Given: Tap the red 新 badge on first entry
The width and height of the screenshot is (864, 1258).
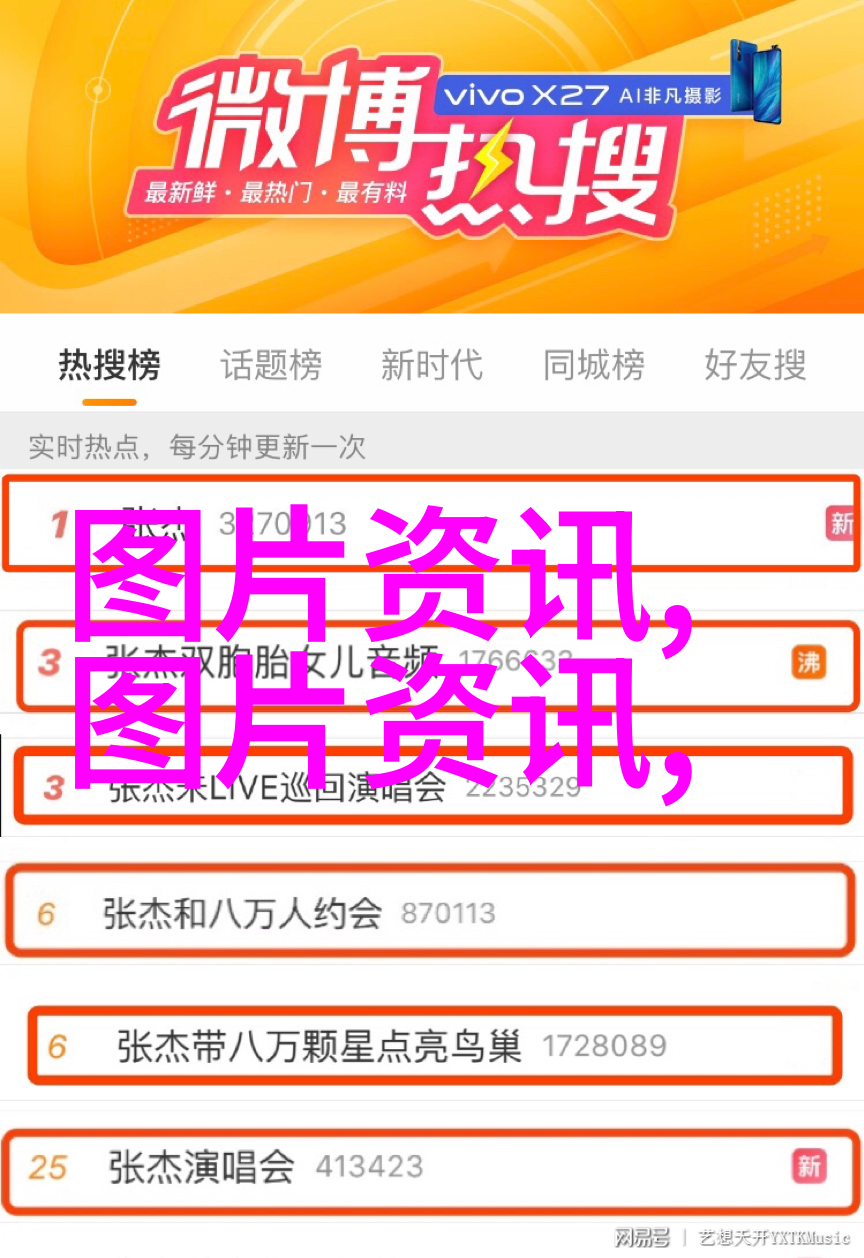Looking at the screenshot, I should tap(842, 523).
